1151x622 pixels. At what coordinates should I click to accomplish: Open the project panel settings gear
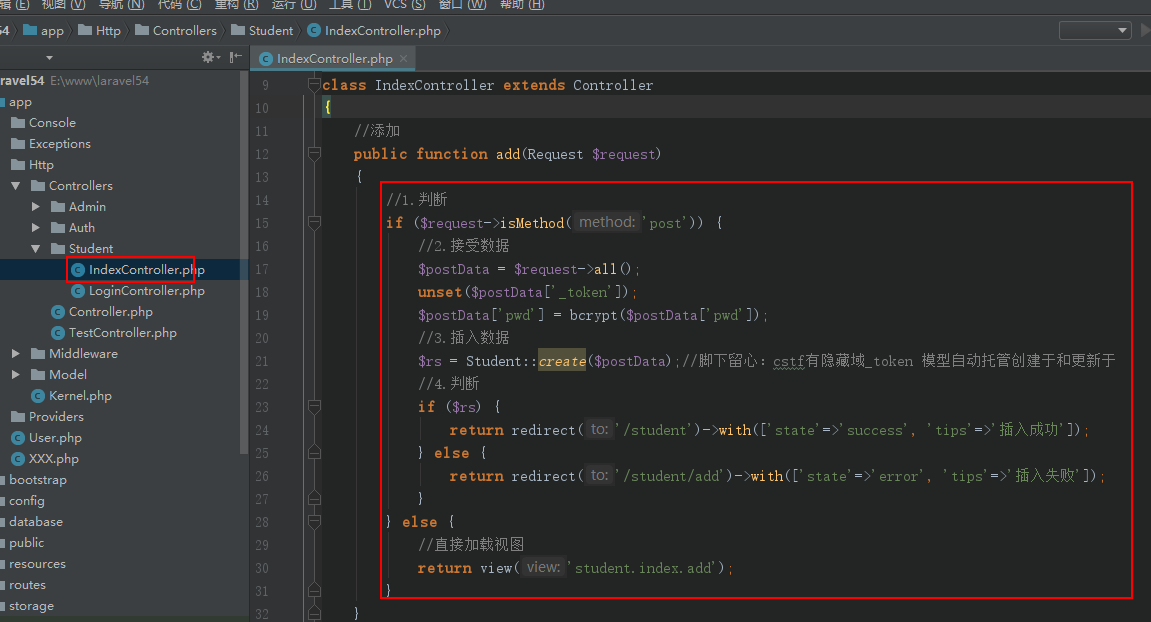point(208,58)
